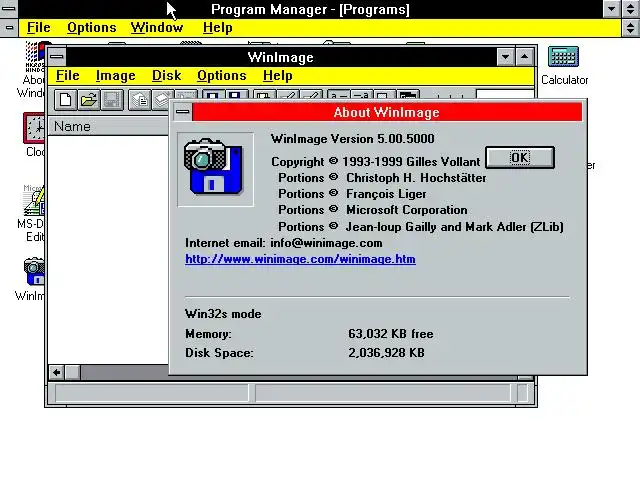Open the WinImage window control menu box
This screenshot has height=480, width=640.
(x=57, y=57)
